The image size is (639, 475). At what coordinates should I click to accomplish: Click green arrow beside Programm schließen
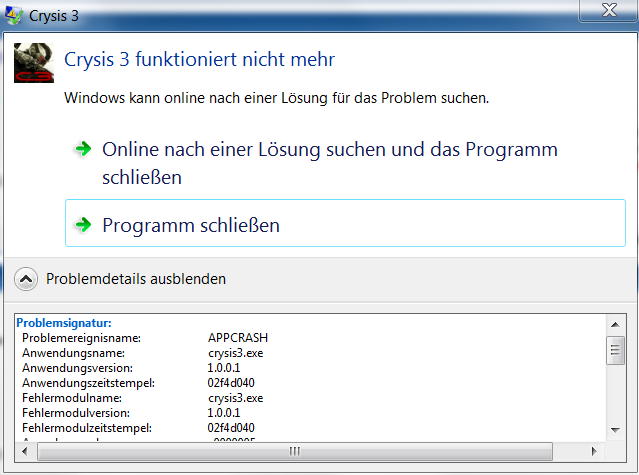[83, 224]
